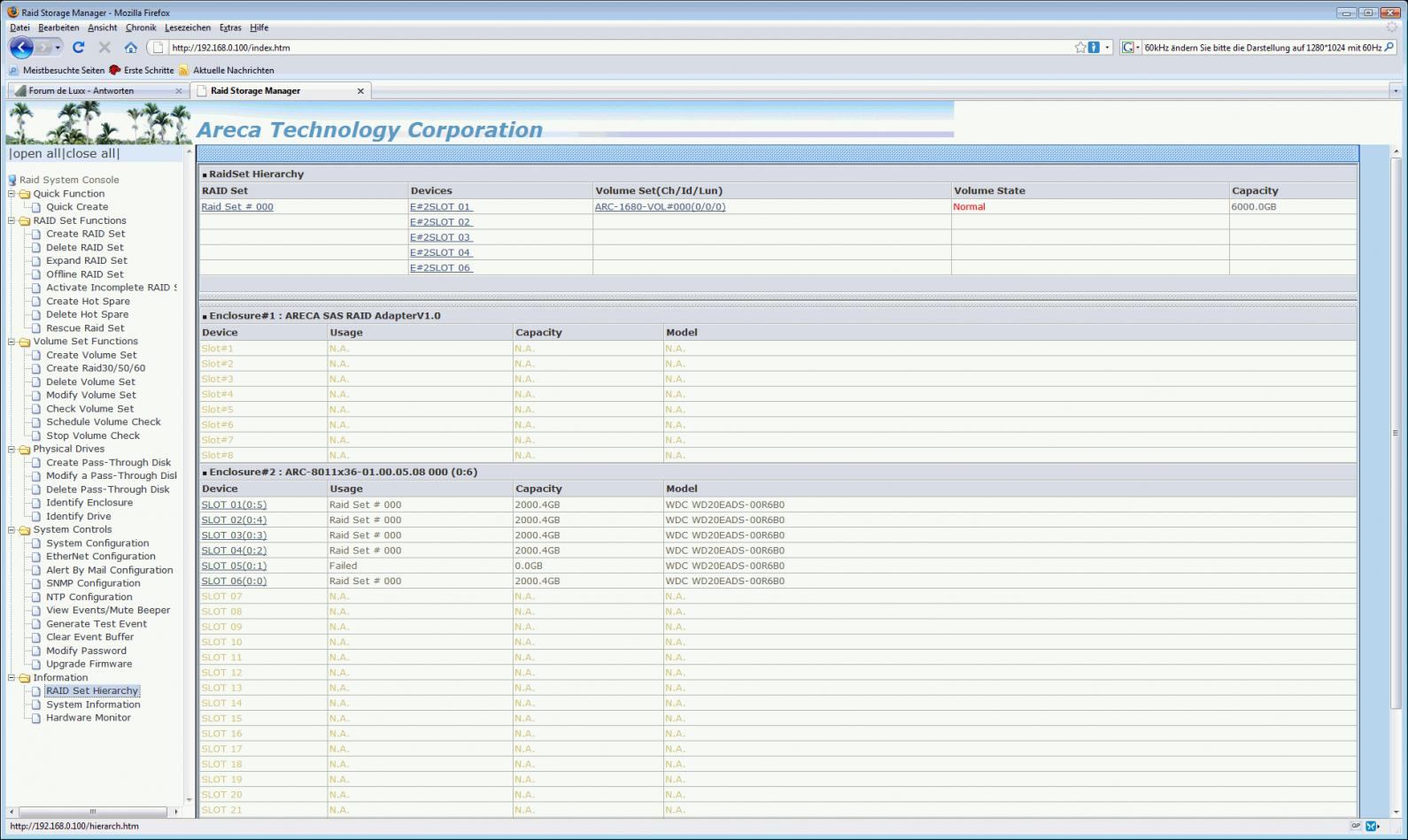Open the E#2SLOT 06 device link
This screenshot has width=1408, height=840.
click(x=441, y=268)
